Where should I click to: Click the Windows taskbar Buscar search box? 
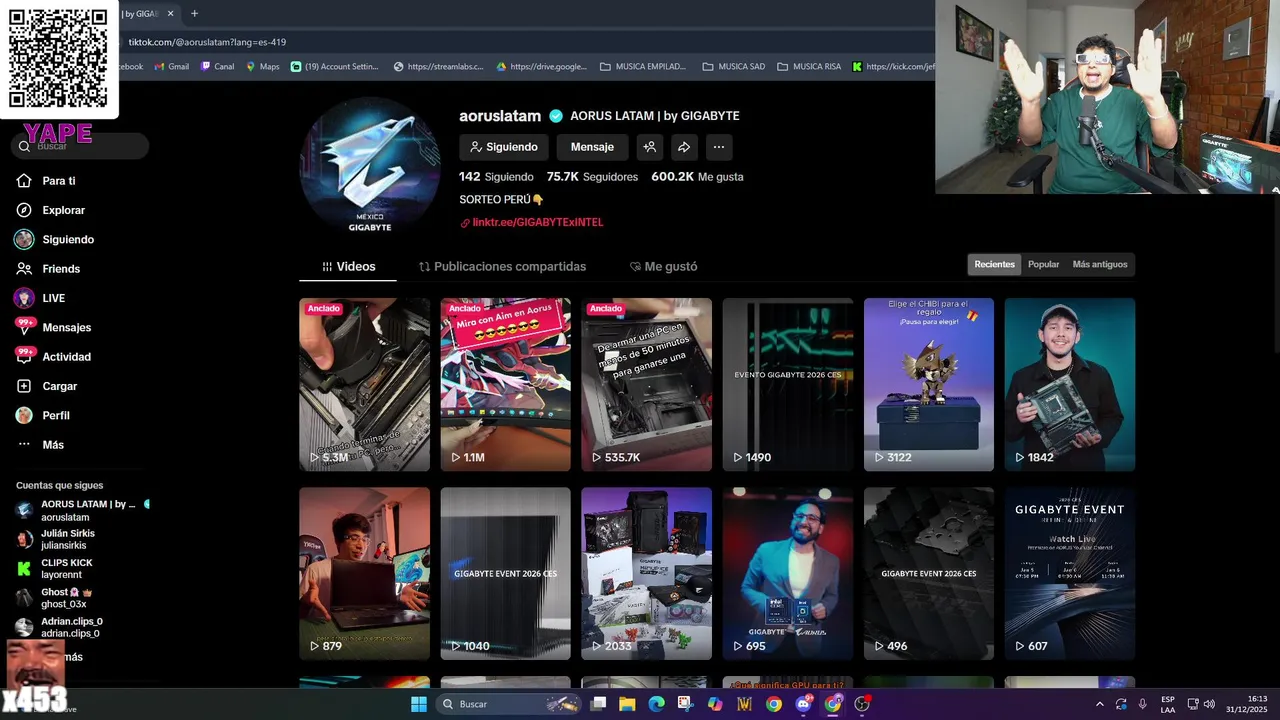coord(509,704)
